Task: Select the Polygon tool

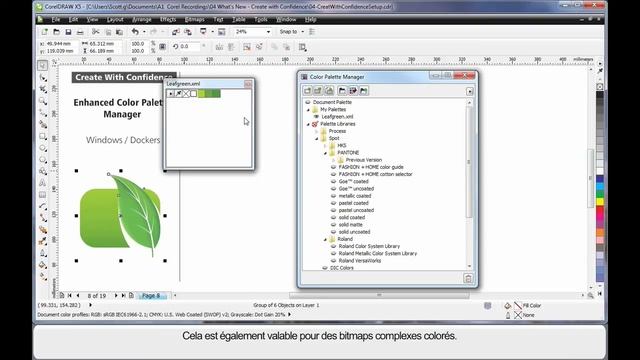Action: click(x=42, y=160)
